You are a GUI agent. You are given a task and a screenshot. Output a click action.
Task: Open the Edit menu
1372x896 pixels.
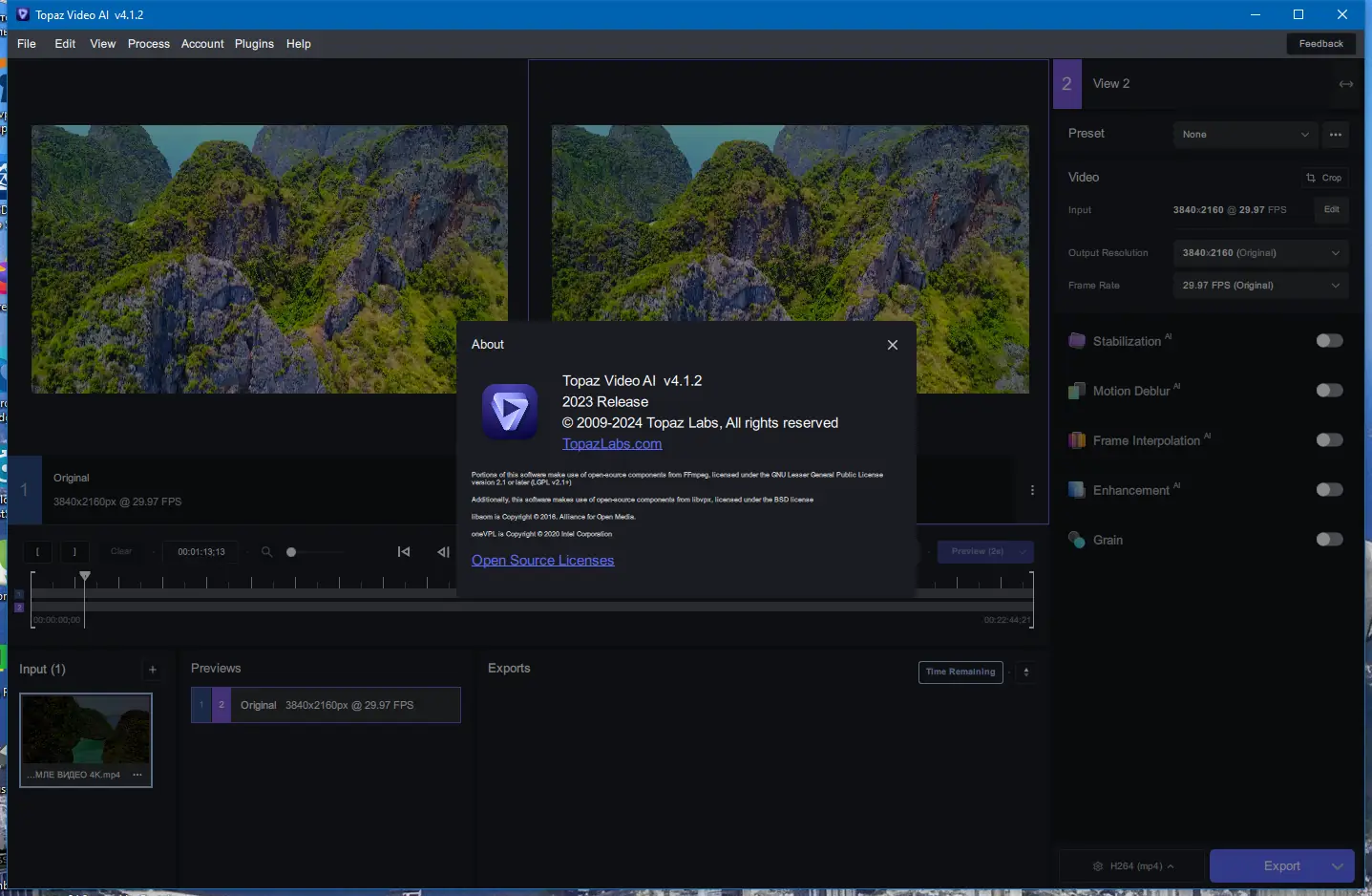click(x=65, y=44)
